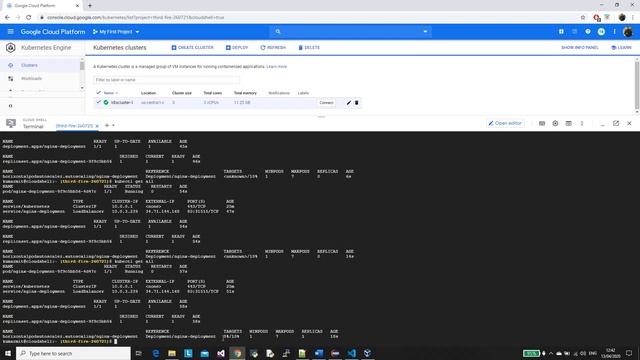This screenshot has width=640, height=360.
Task: Open Visual Studio Code from the taskbar
Action: click(x=351, y=353)
